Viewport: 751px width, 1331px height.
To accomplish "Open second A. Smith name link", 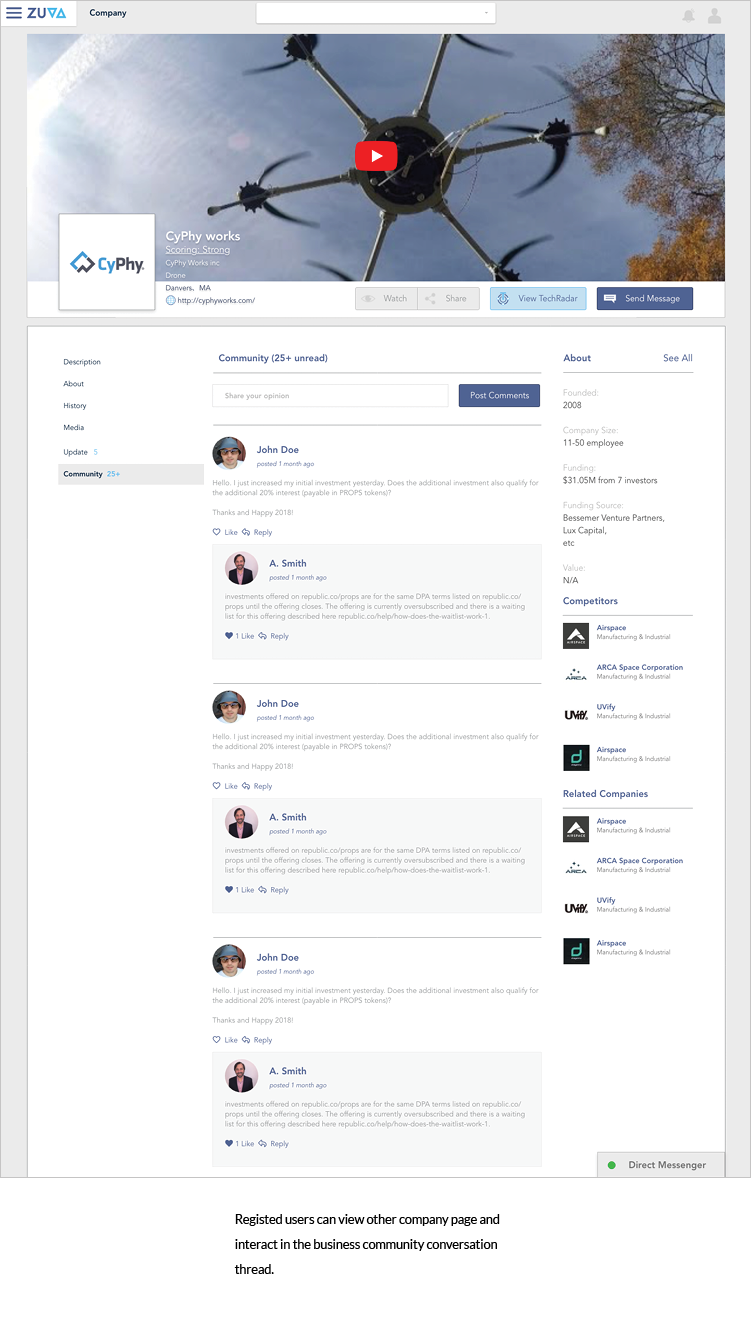I will (x=288, y=817).
